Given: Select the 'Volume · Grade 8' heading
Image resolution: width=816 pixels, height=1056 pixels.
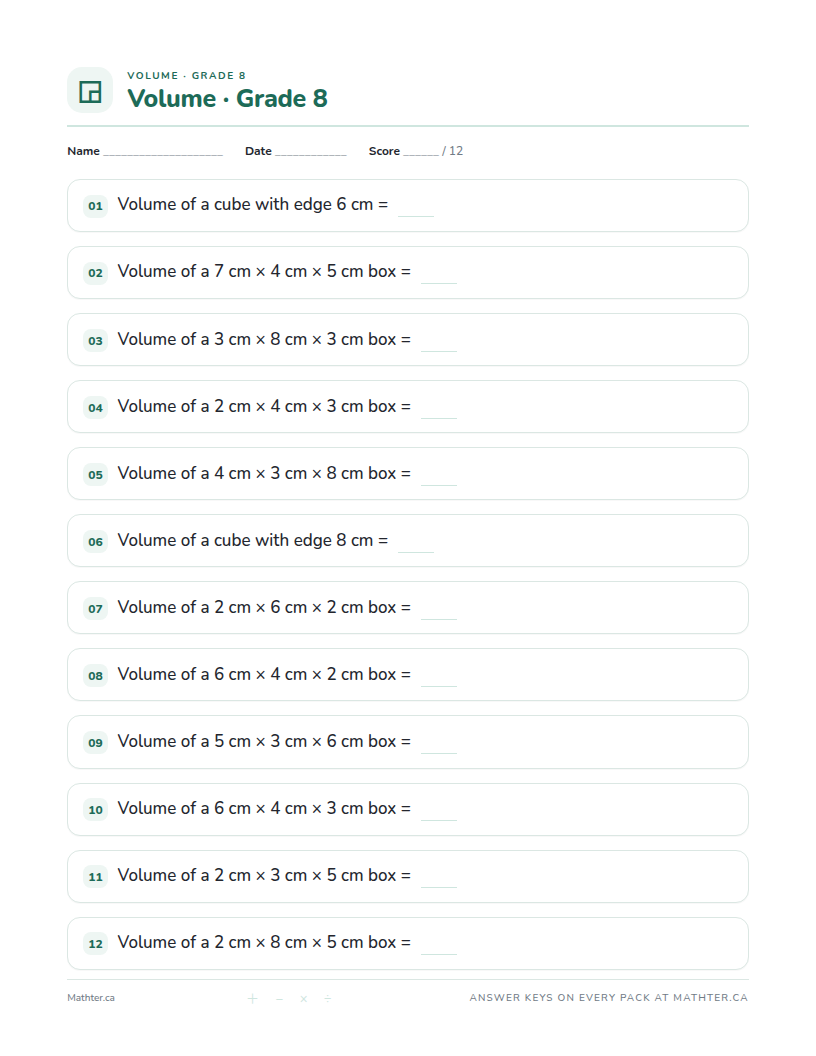Looking at the screenshot, I should click(x=228, y=98).
